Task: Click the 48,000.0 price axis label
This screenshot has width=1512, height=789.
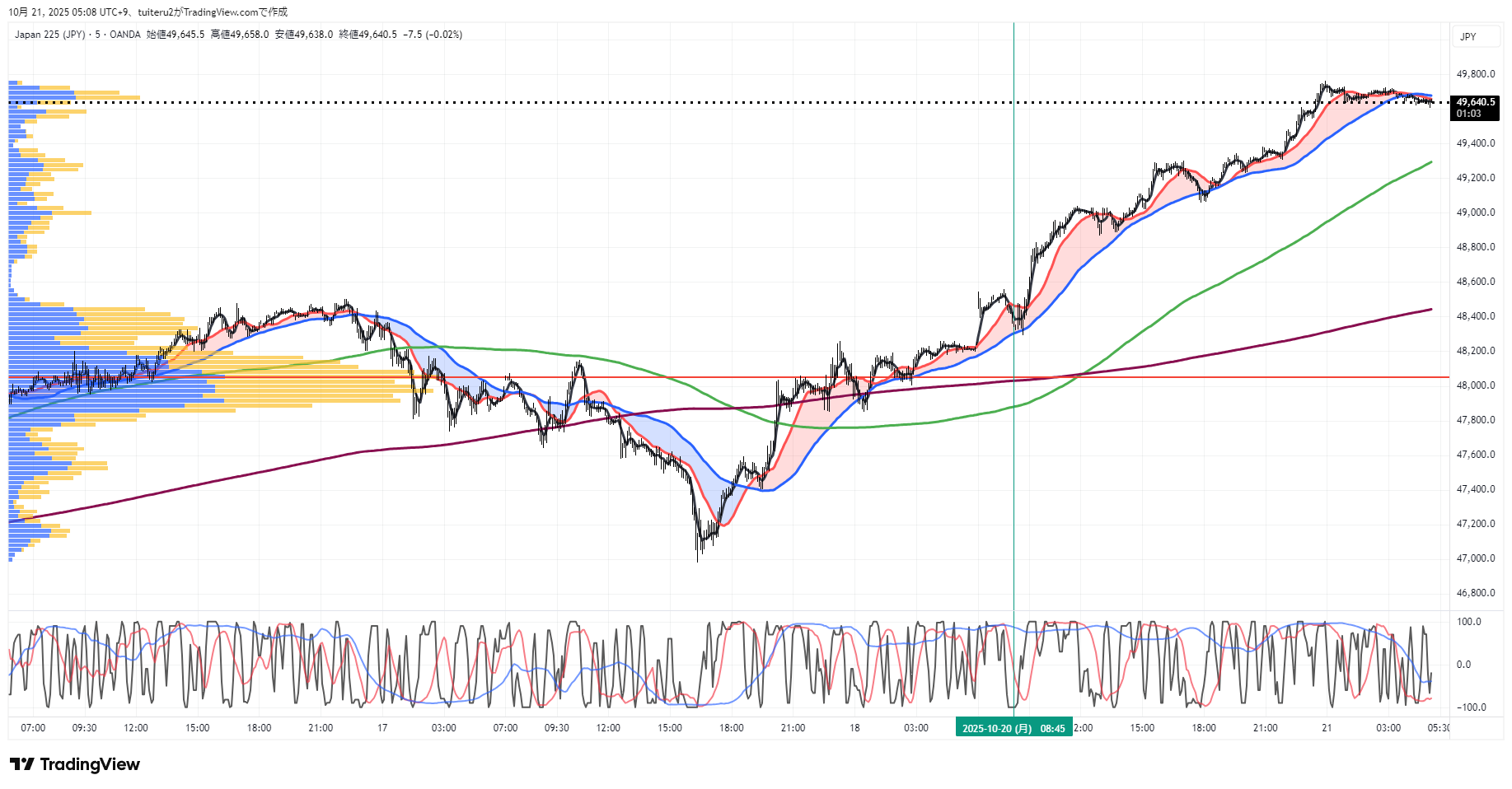Action: pyautogui.click(x=1475, y=385)
